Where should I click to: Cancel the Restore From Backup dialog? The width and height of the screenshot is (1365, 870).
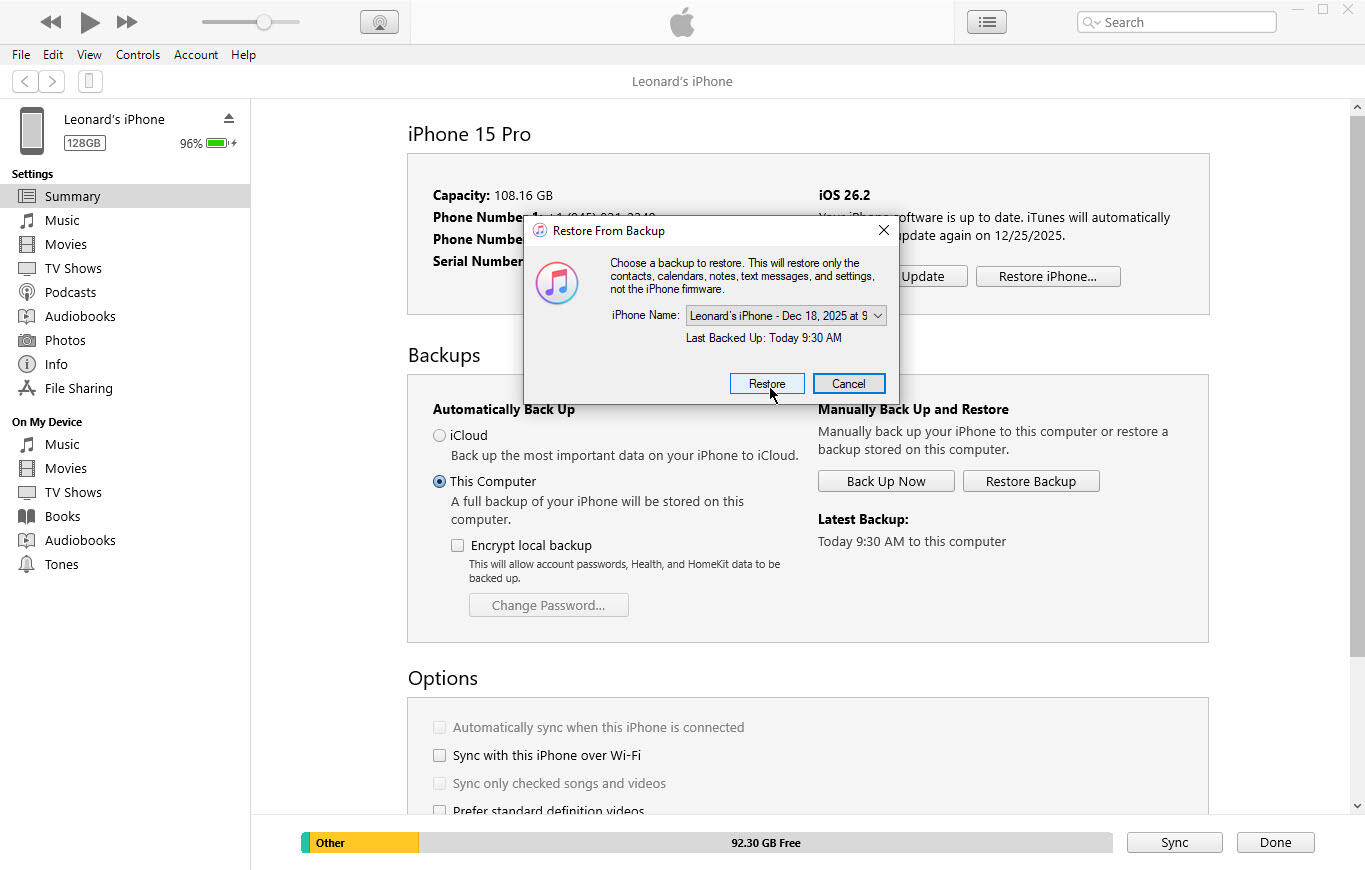[848, 384]
